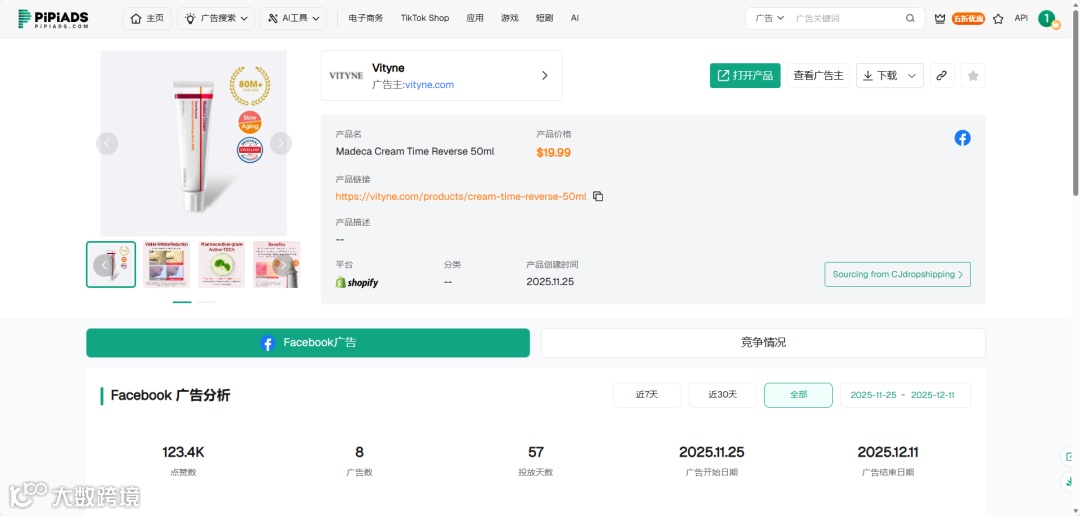Select the 近7天 range option
Viewport: 1080px width, 516px height.
(x=647, y=395)
